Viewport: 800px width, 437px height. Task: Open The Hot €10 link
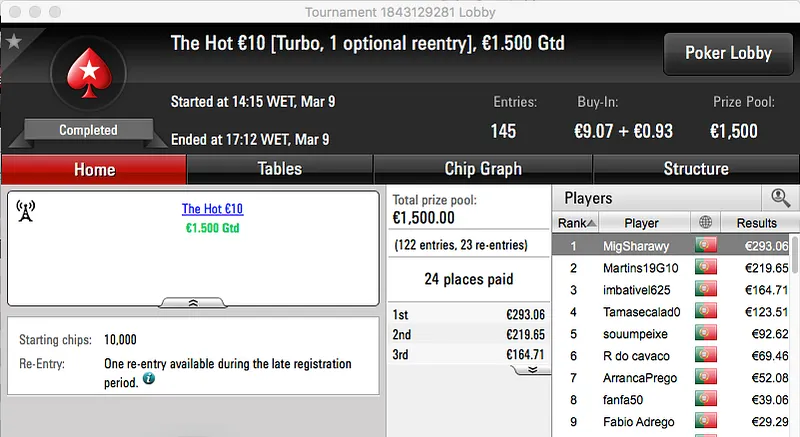coord(212,209)
